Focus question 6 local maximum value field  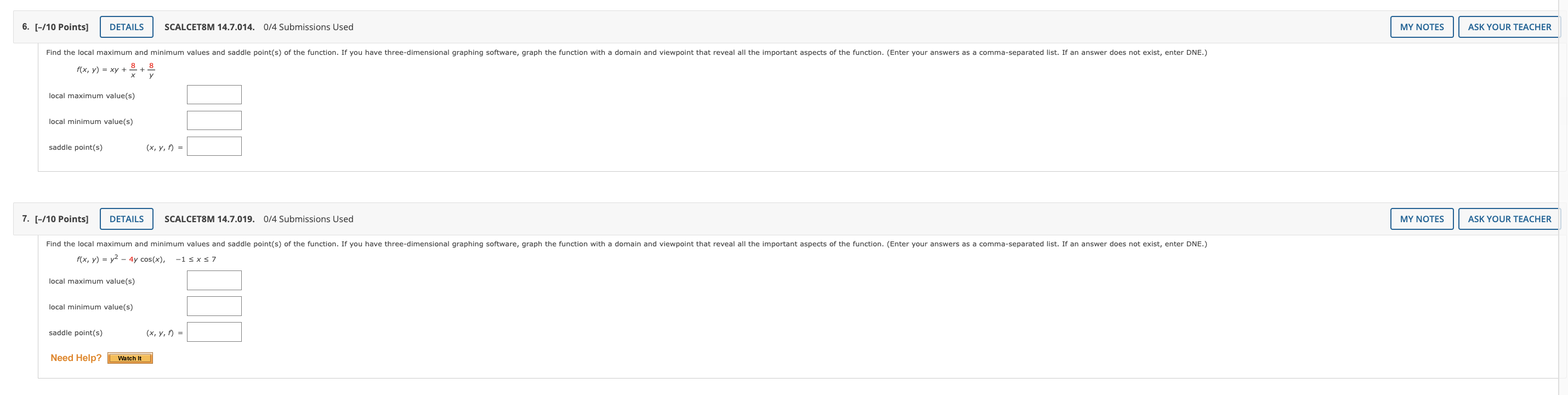pyautogui.click(x=214, y=95)
